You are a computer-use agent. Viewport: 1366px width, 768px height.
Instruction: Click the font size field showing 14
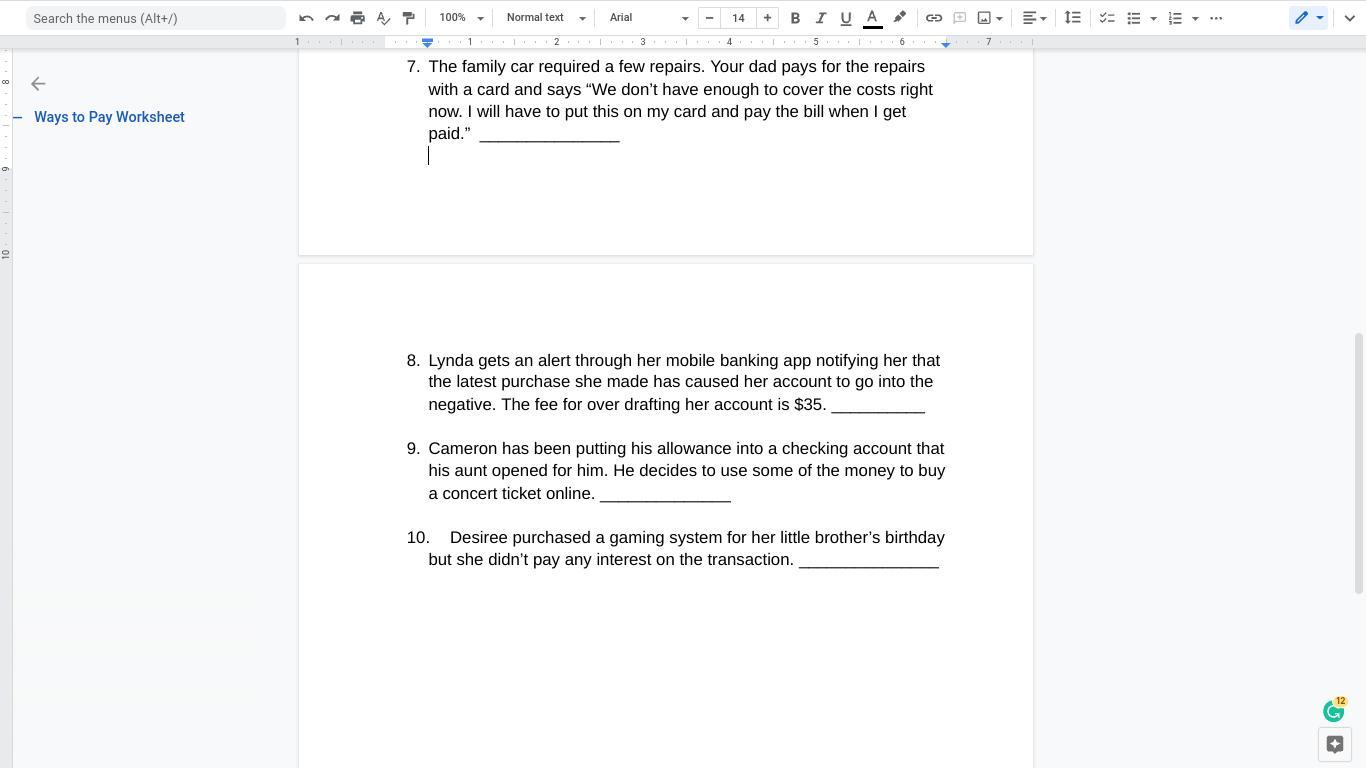click(x=738, y=18)
